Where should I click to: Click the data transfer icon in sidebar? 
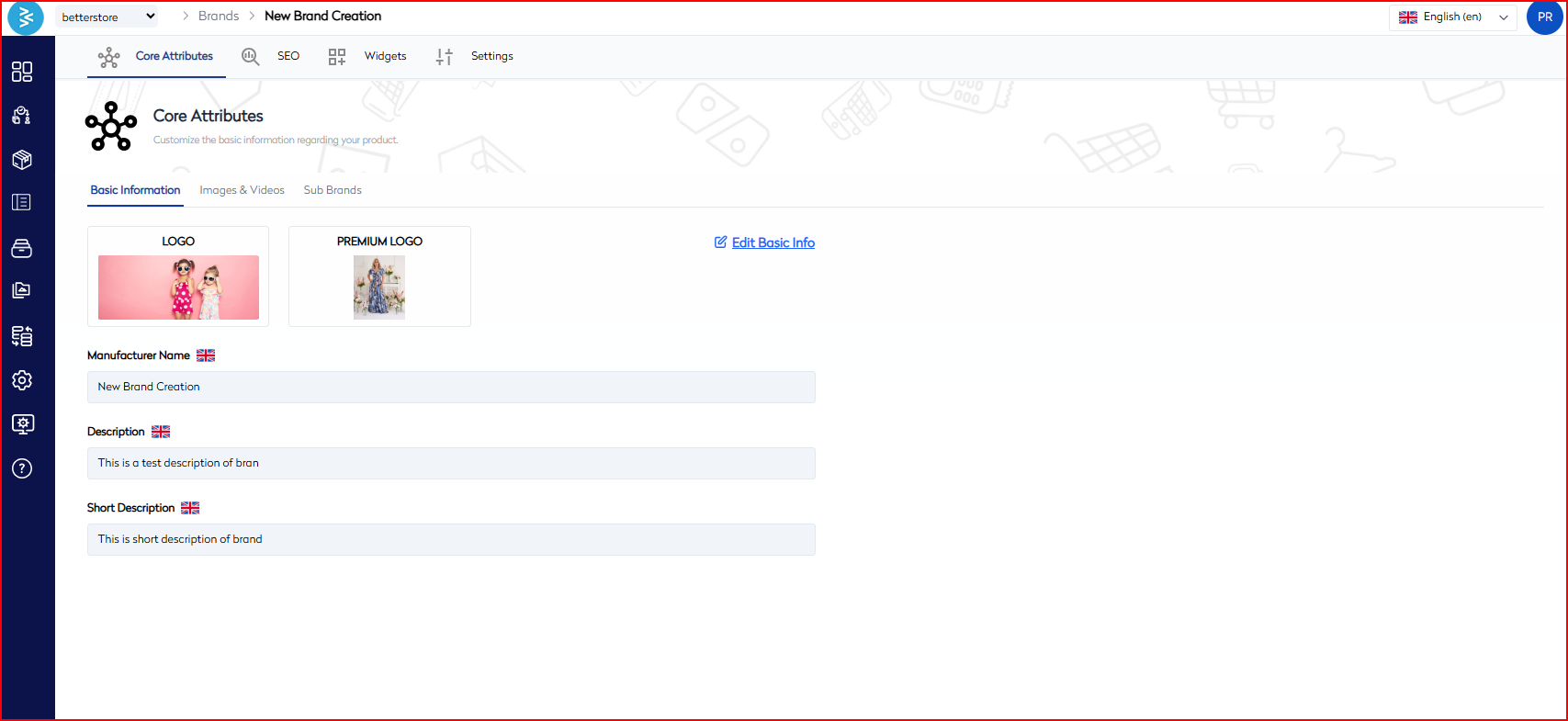click(x=22, y=336)
